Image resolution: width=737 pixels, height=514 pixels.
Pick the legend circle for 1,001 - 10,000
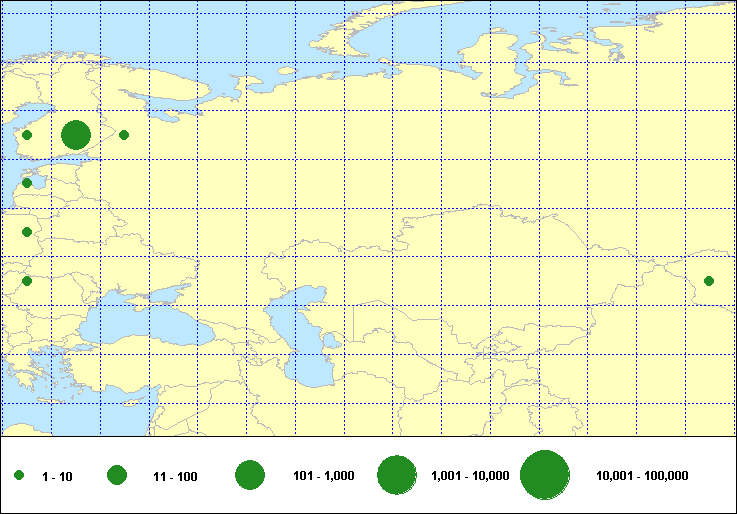coord(397,476)
